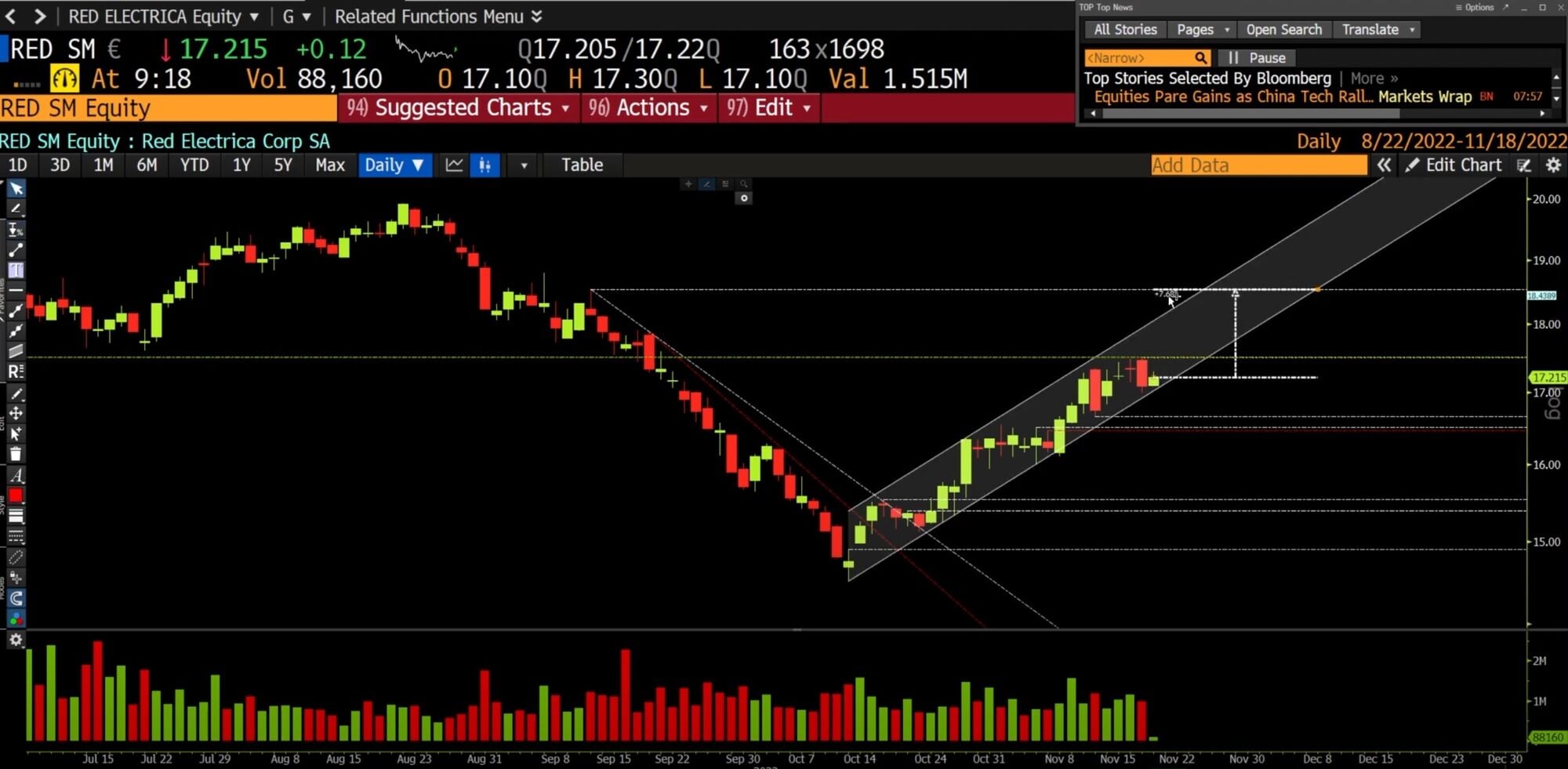Image resolution: width=1568 pixels, height=769 pixels.
Task: Select the regression R tool
Action: [x=16, y=372]
